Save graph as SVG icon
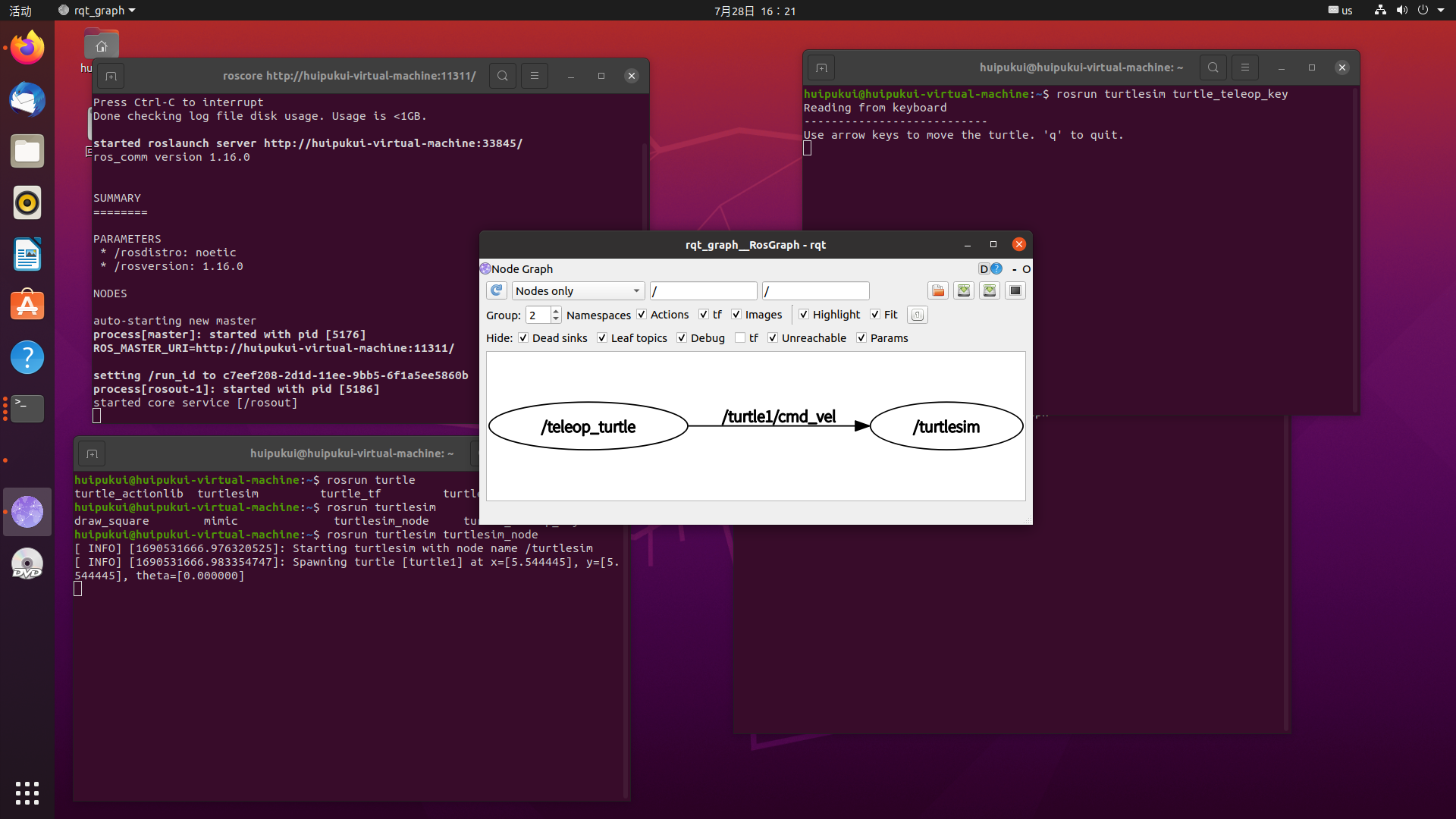 tap(990, 290)
